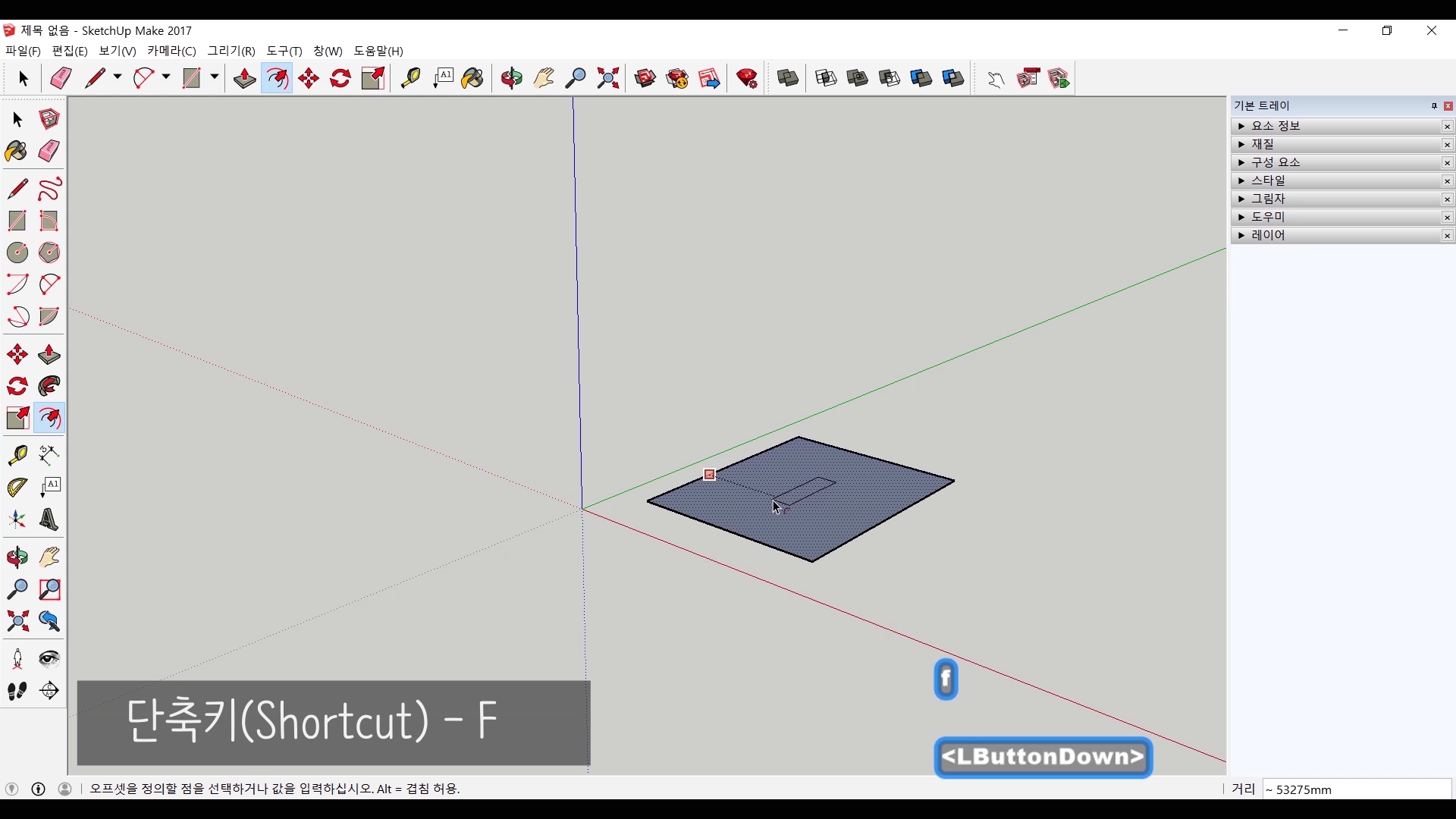Viewport: 1456px width, 819px height.
Task: Click the geo-location status bar icon
Action: 11,789
